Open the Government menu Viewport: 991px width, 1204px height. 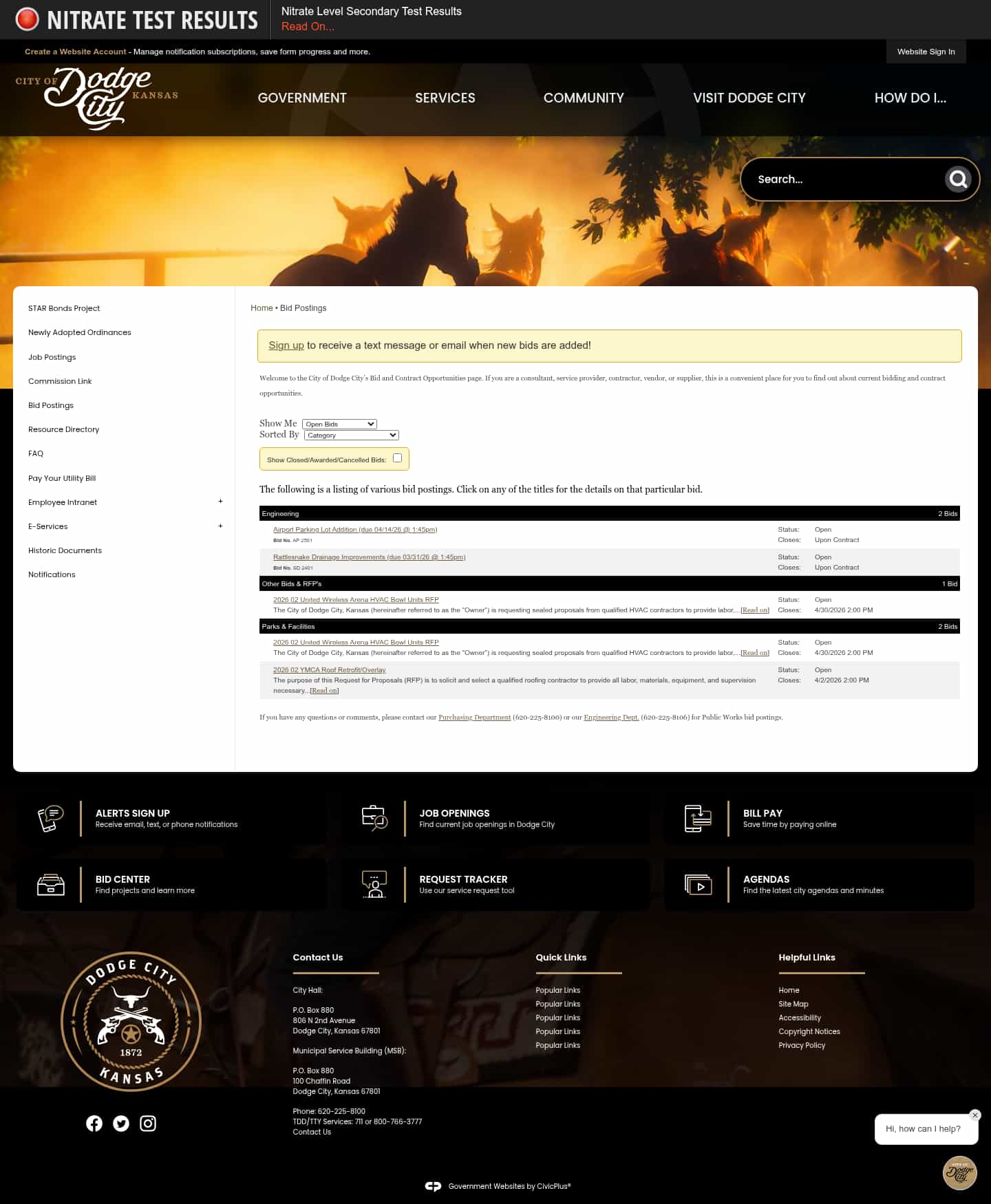(302, 98)
